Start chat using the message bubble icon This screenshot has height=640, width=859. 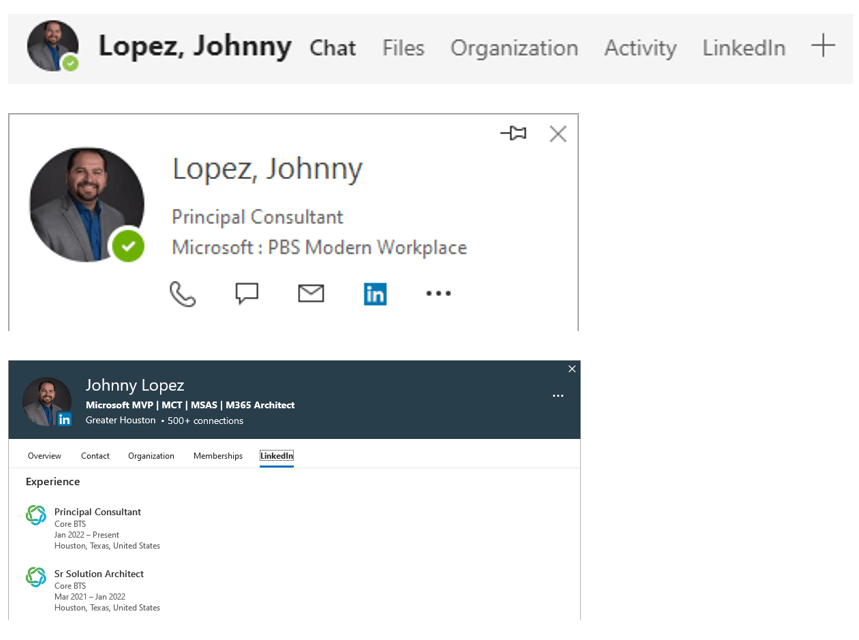[x=247, y=294]
